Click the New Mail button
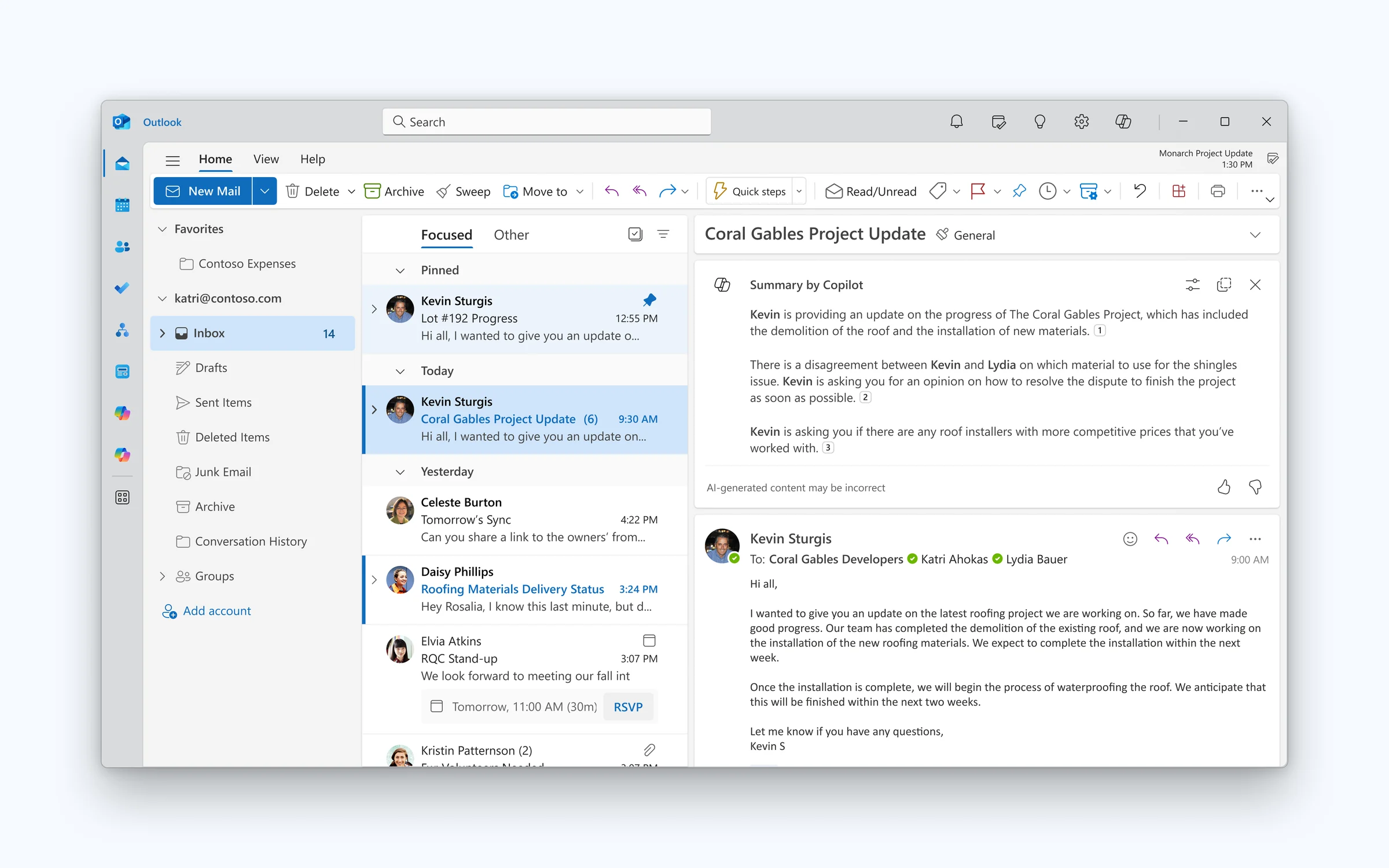The height and width of the screenshot is (868, 1389). [203, 191]
